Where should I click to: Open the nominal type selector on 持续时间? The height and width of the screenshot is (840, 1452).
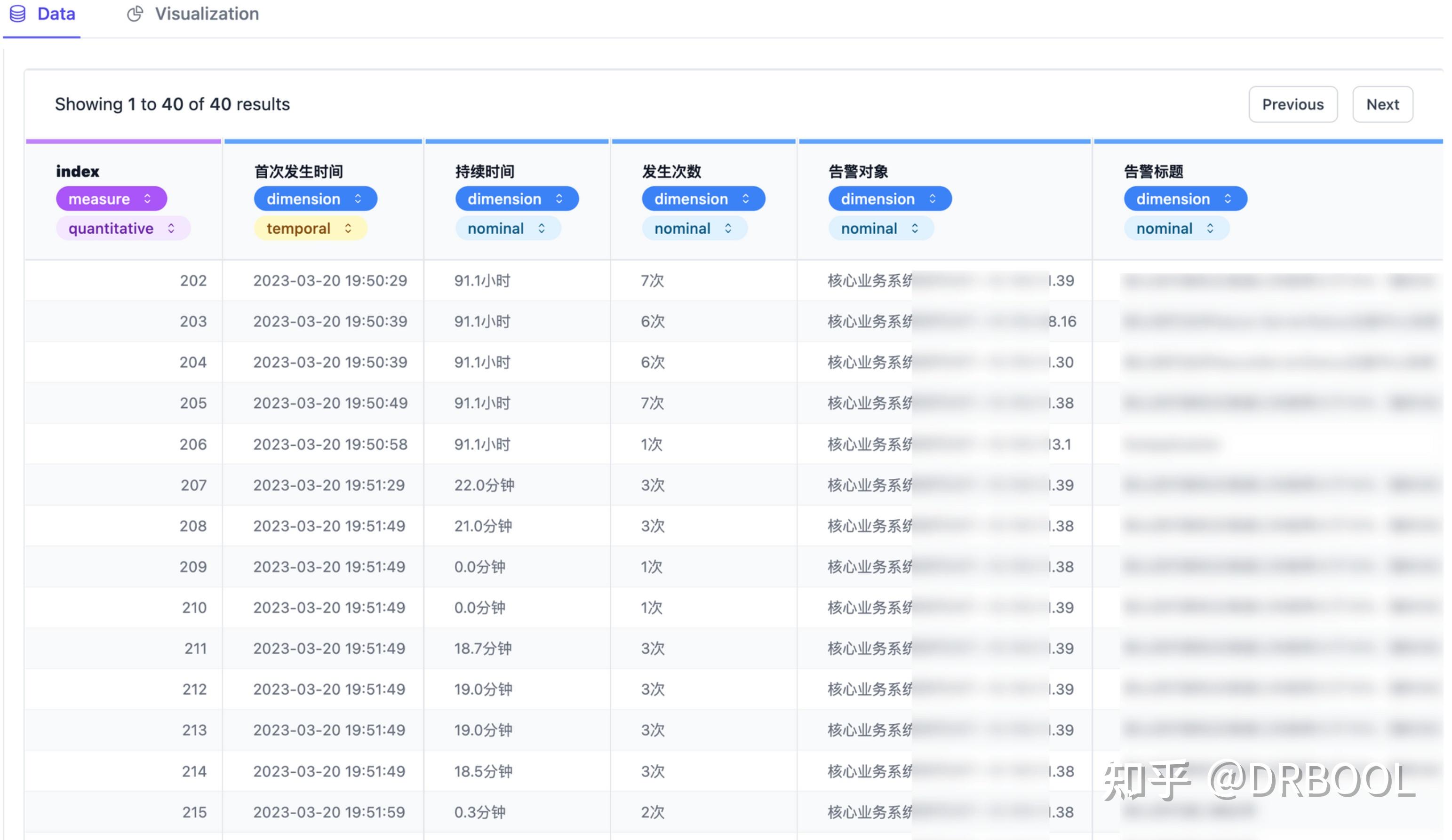pyautogui.click(x=507, y=228)
